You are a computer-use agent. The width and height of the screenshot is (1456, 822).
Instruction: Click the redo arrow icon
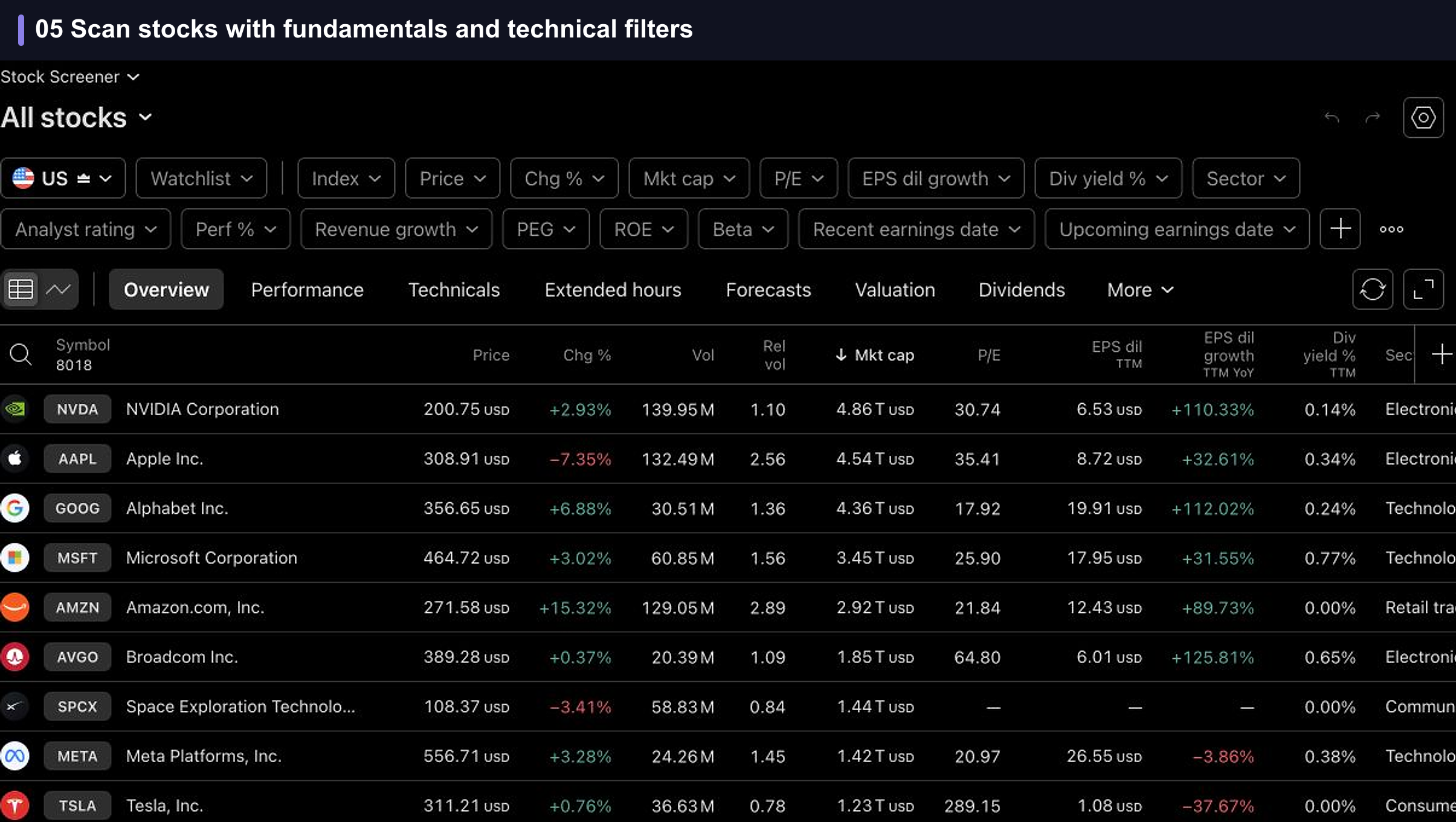1373,117
